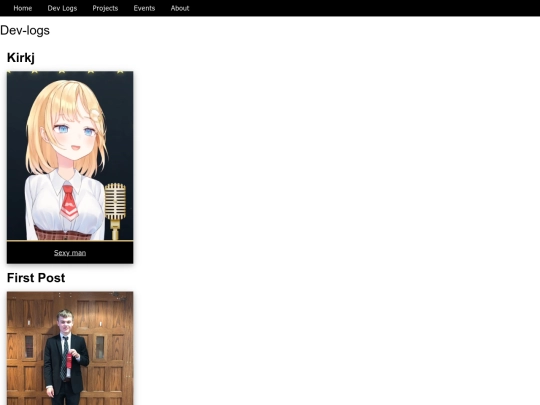Open the Projects menu item
Viewport: 540px width, 405px height.
(105, 8)
